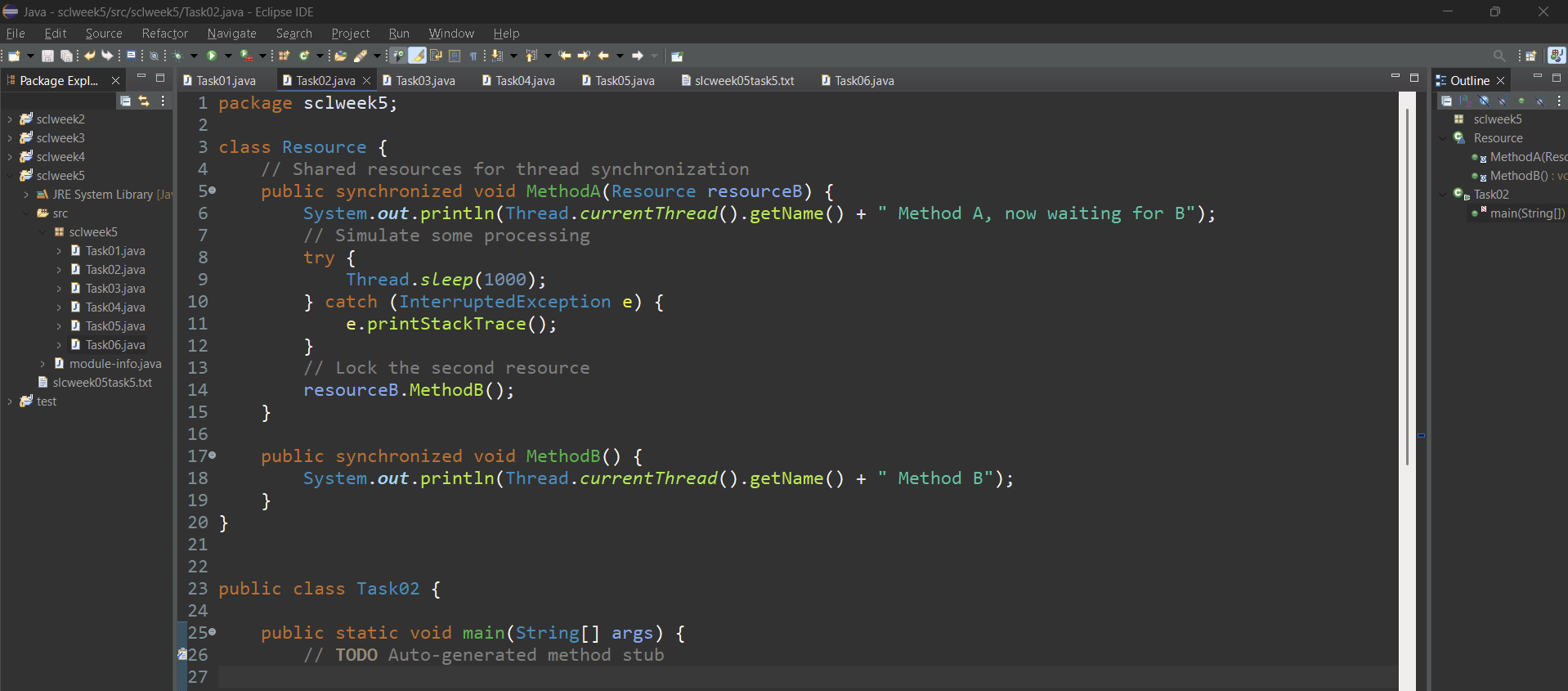The image size is (1568, 691).
Task: Navigate forward with the white right arrow
Action: (x=638, y=56)
